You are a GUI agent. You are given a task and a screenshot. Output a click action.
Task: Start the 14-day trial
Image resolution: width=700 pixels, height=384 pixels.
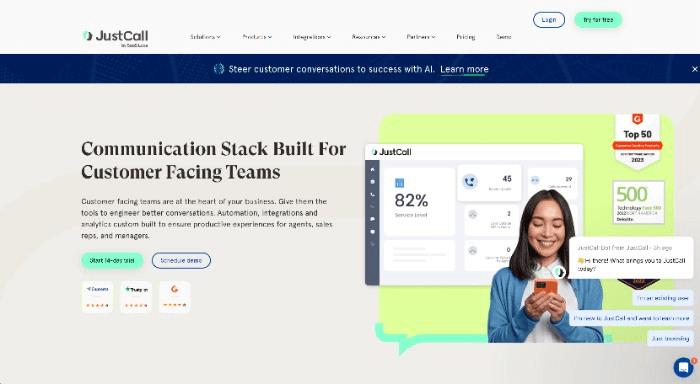[112, 260]
